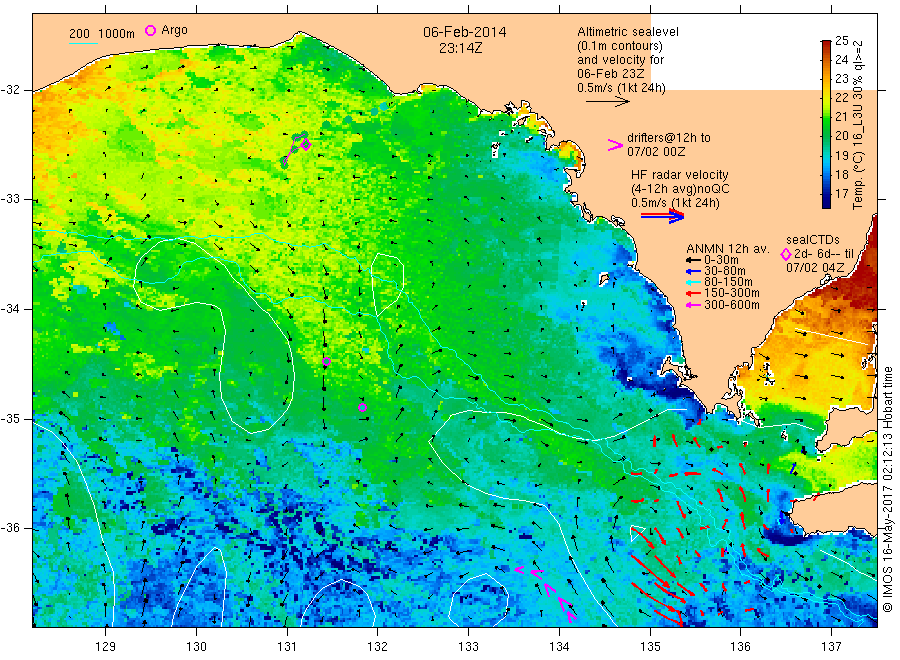The height and width of the screenshot is (660, 900).
Task: Click the HF radar velocity label
Action: coord(680,175)
